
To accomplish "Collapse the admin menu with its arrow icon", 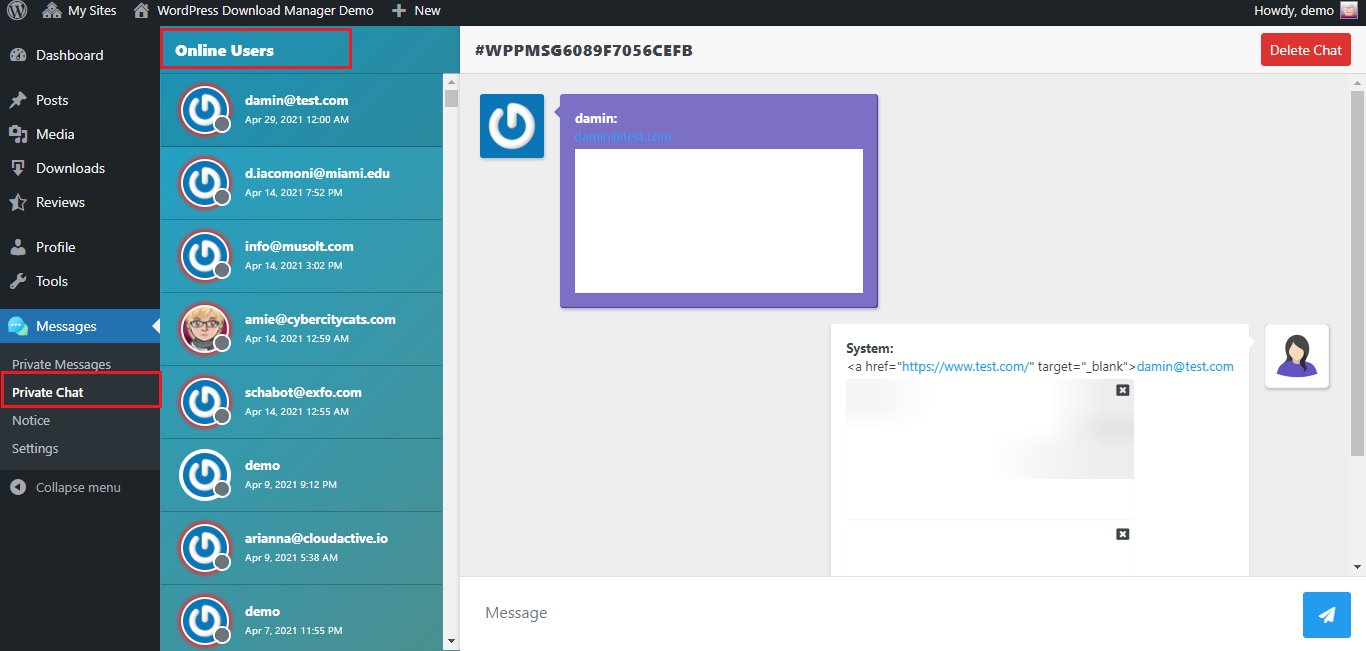I will click(x=18, y=487).
